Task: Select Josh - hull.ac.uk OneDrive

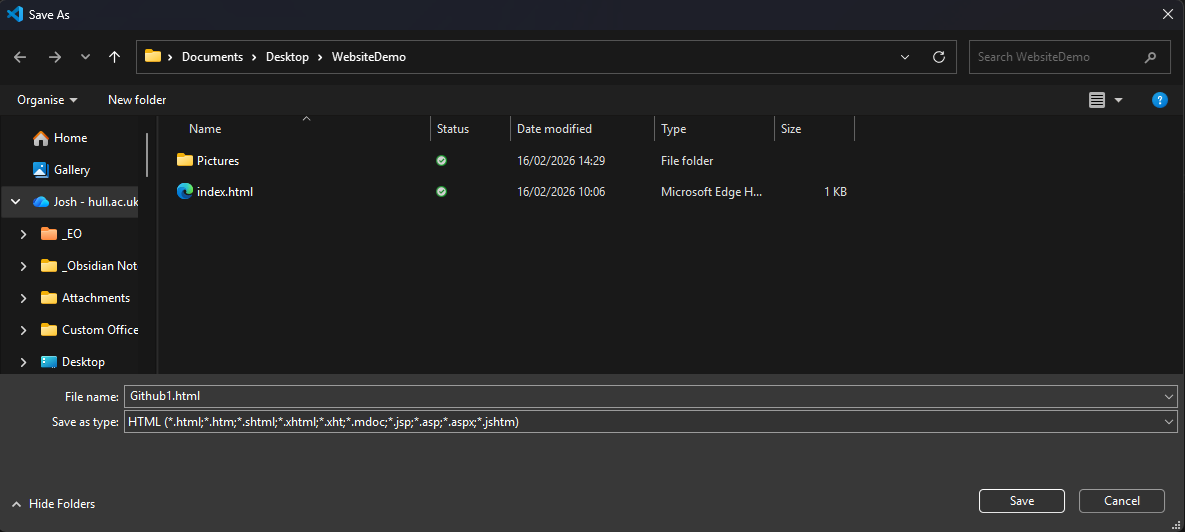Action: click(96, 202)
